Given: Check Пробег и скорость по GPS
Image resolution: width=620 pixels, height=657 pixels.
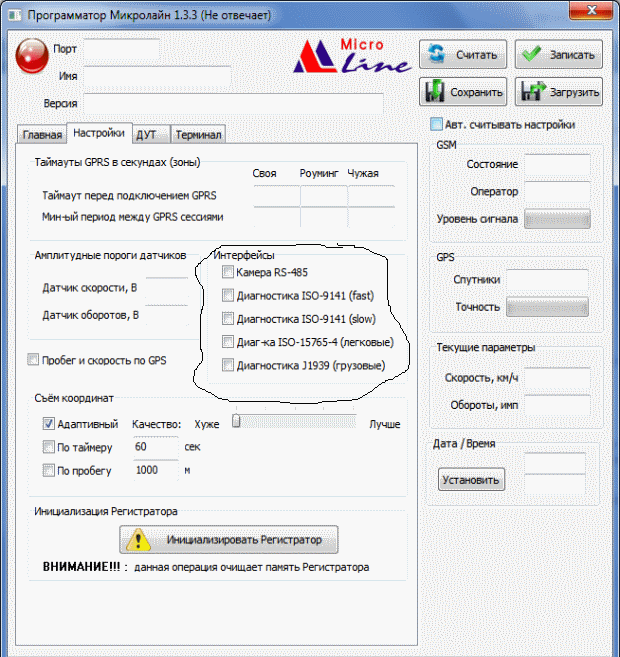Looking at the screenshot, I should (33, 360).
